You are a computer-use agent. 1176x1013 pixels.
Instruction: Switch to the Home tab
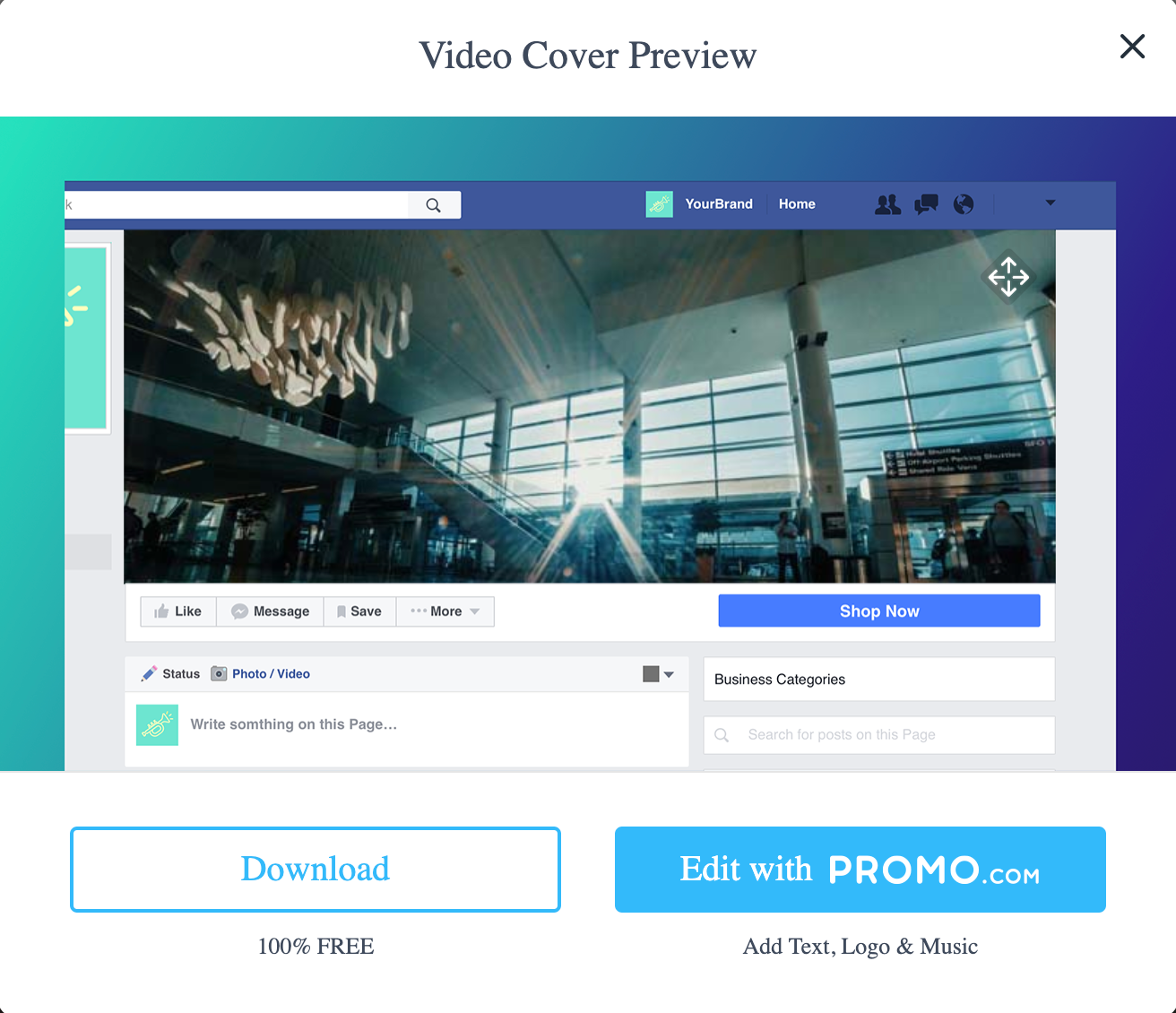pyautogui.click(x=796, y=204)
